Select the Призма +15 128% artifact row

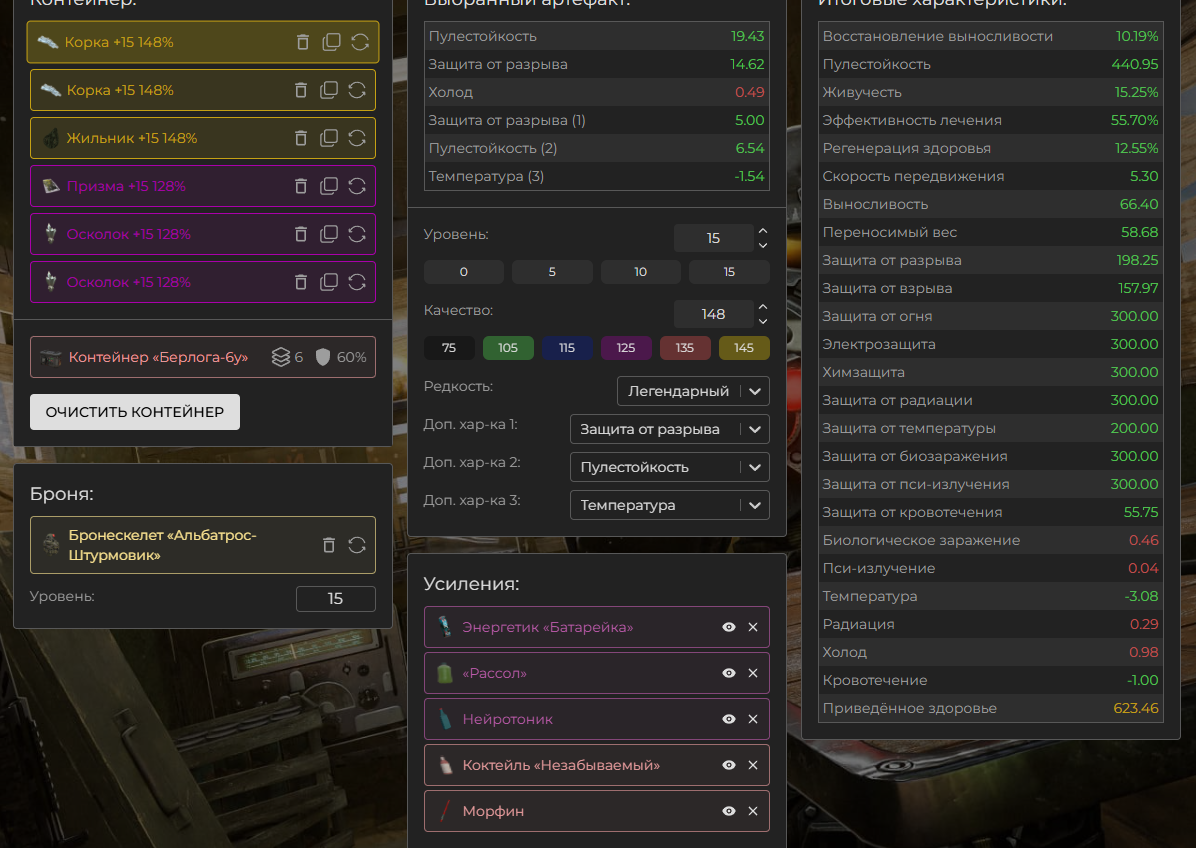click(x=203, y=186)
